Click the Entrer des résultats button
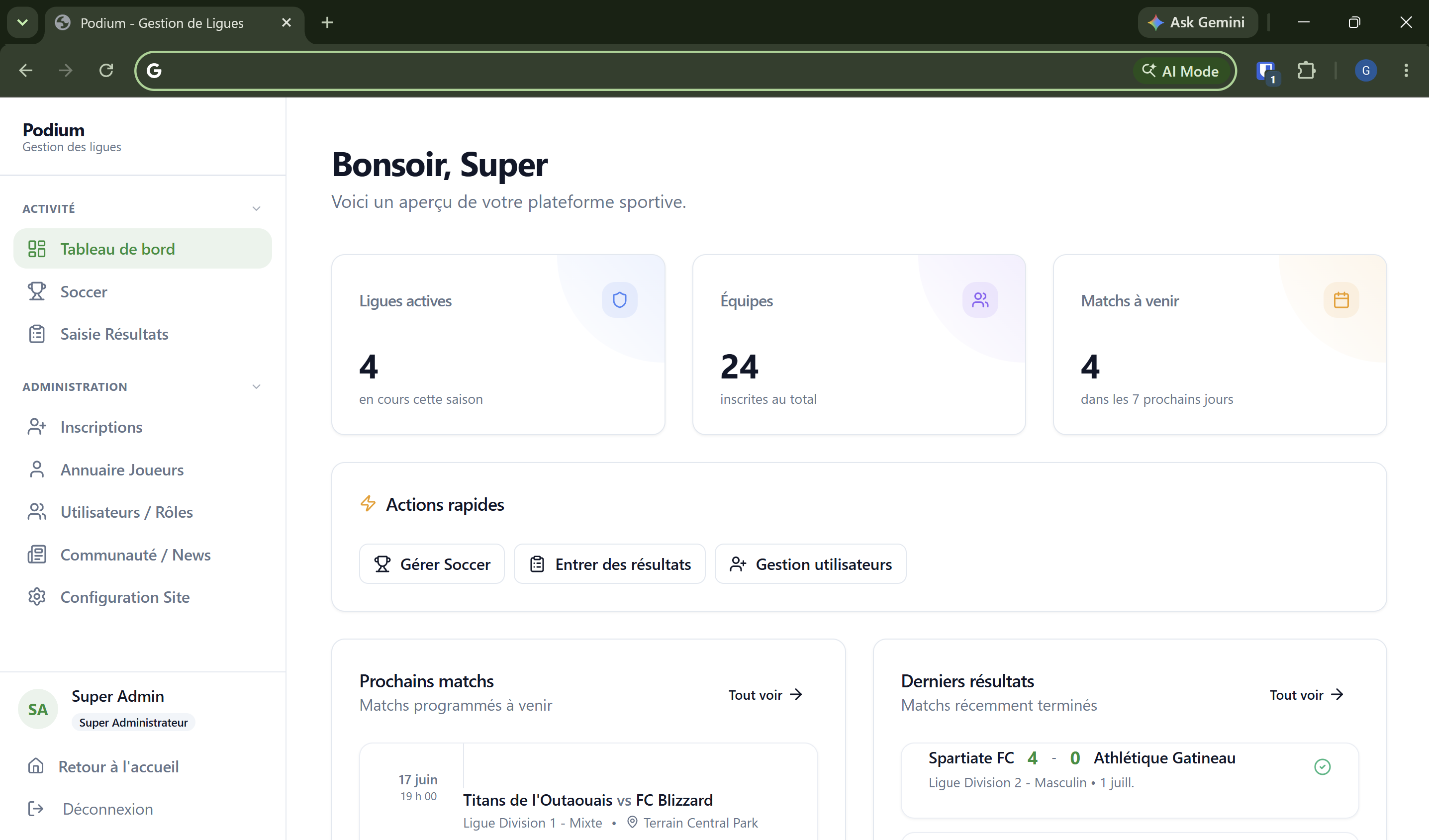This screenshot has height=840, width=1429. [x=609, y=564]
